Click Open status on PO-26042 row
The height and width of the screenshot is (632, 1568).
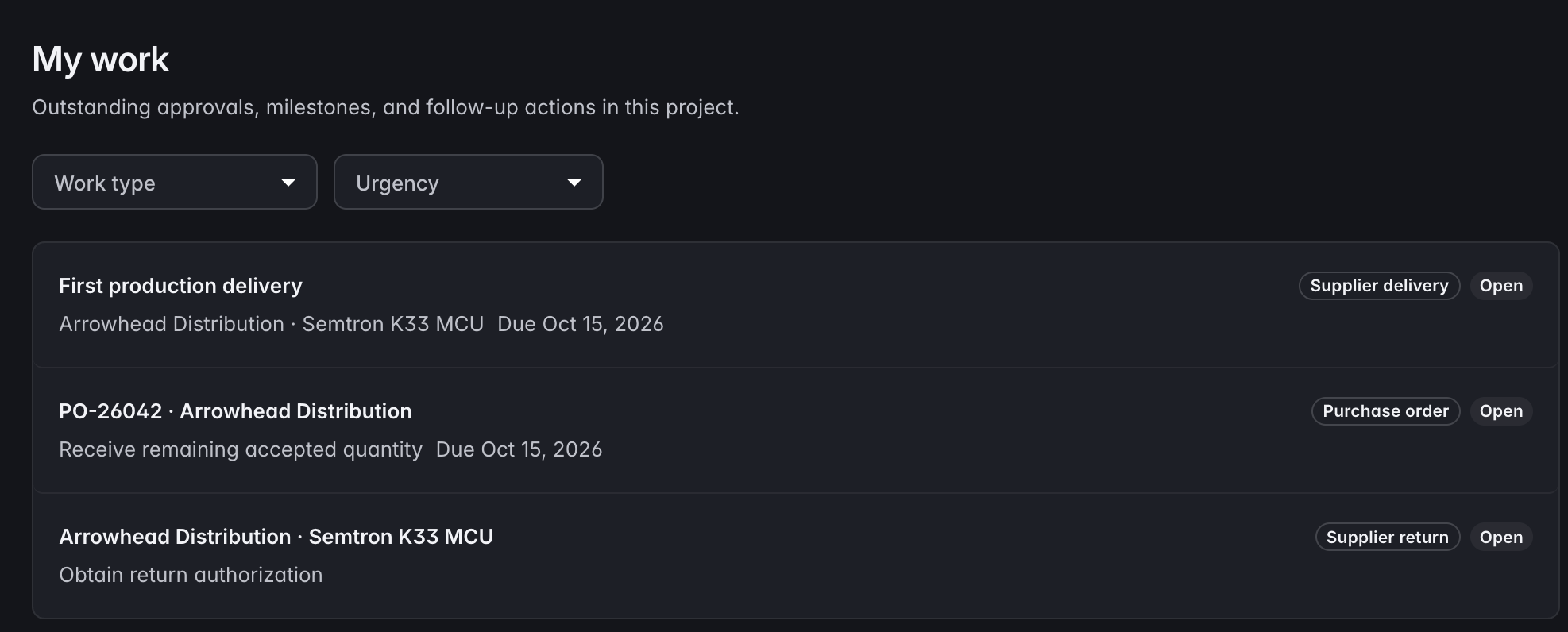[1500, 411]
